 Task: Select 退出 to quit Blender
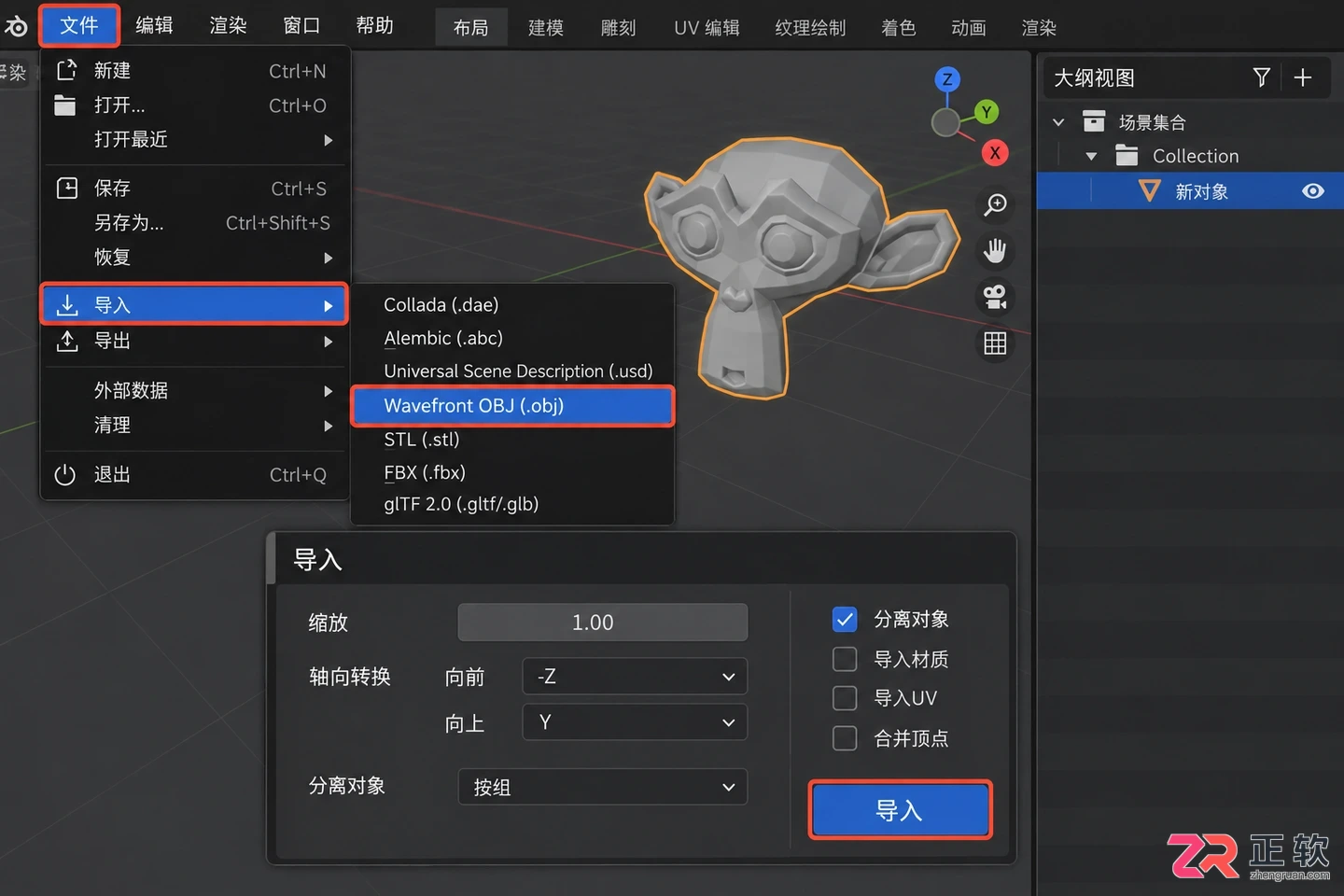[194, 475]
